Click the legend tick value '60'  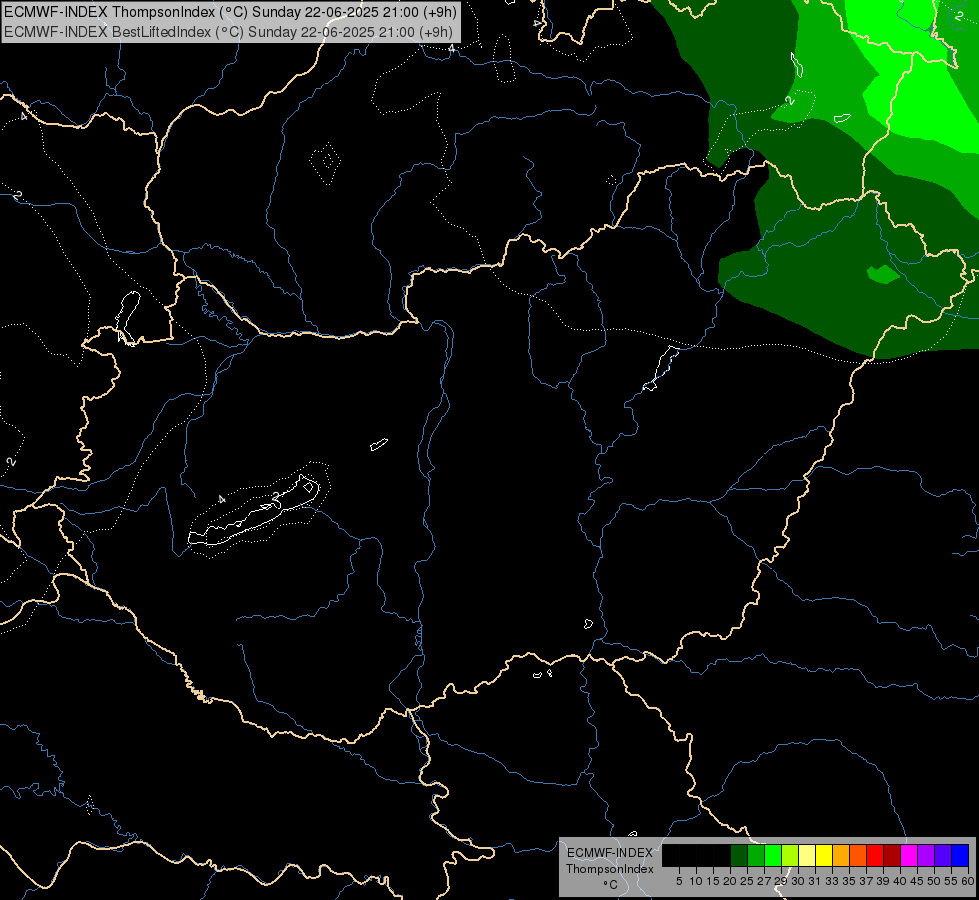pyautogui.click(x=968, y=881)
